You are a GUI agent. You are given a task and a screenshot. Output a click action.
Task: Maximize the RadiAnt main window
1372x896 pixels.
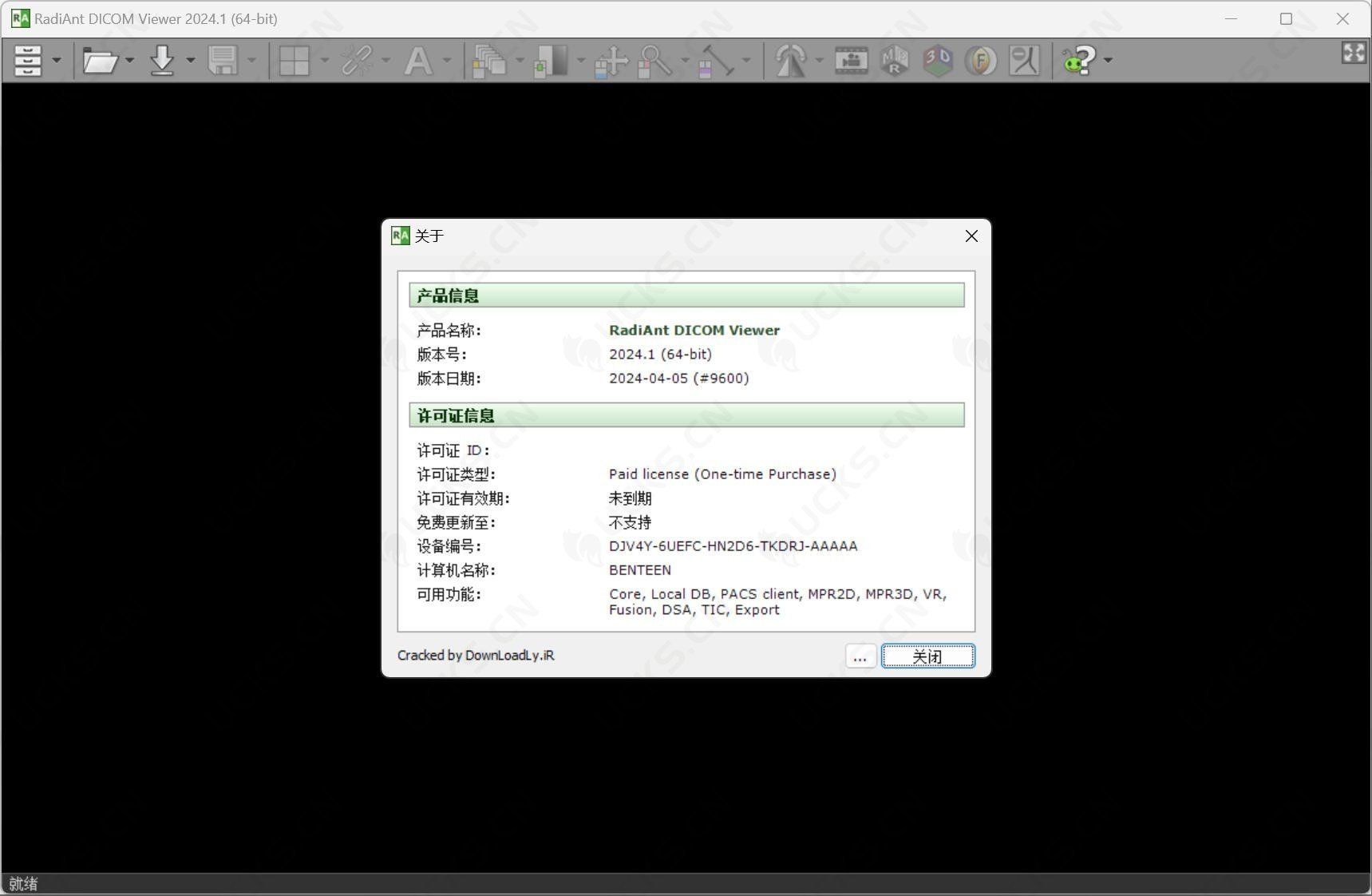[1286, 18]
